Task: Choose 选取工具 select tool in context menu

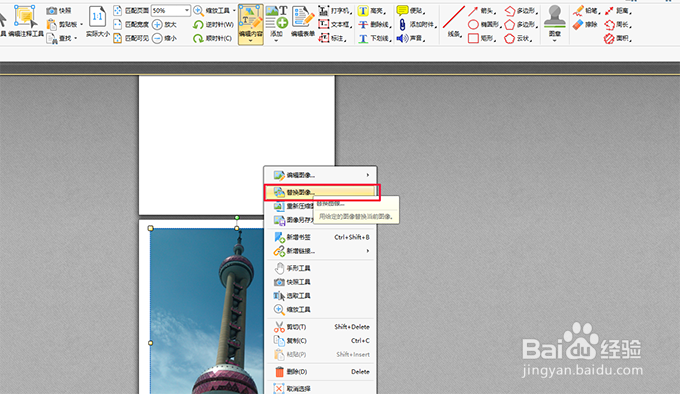Action: point(320,296)
